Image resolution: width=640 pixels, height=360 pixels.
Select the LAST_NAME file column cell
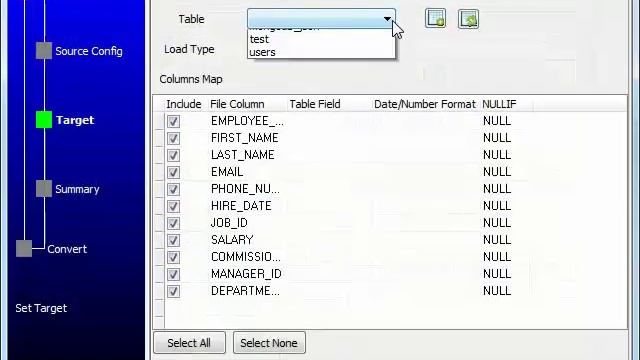click(243, 155)
